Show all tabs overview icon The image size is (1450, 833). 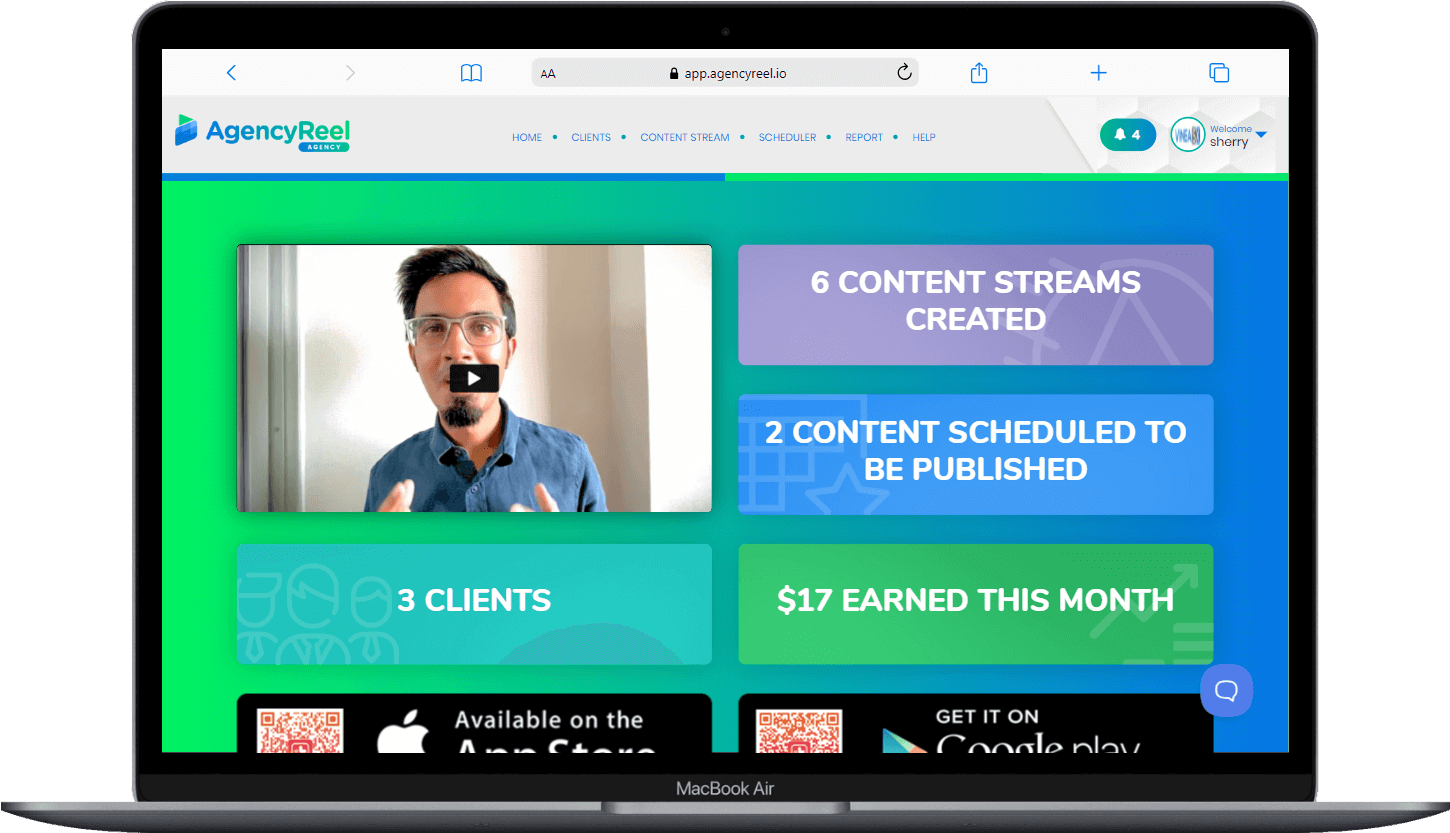pyautogui.click(x=1219, y=72)
